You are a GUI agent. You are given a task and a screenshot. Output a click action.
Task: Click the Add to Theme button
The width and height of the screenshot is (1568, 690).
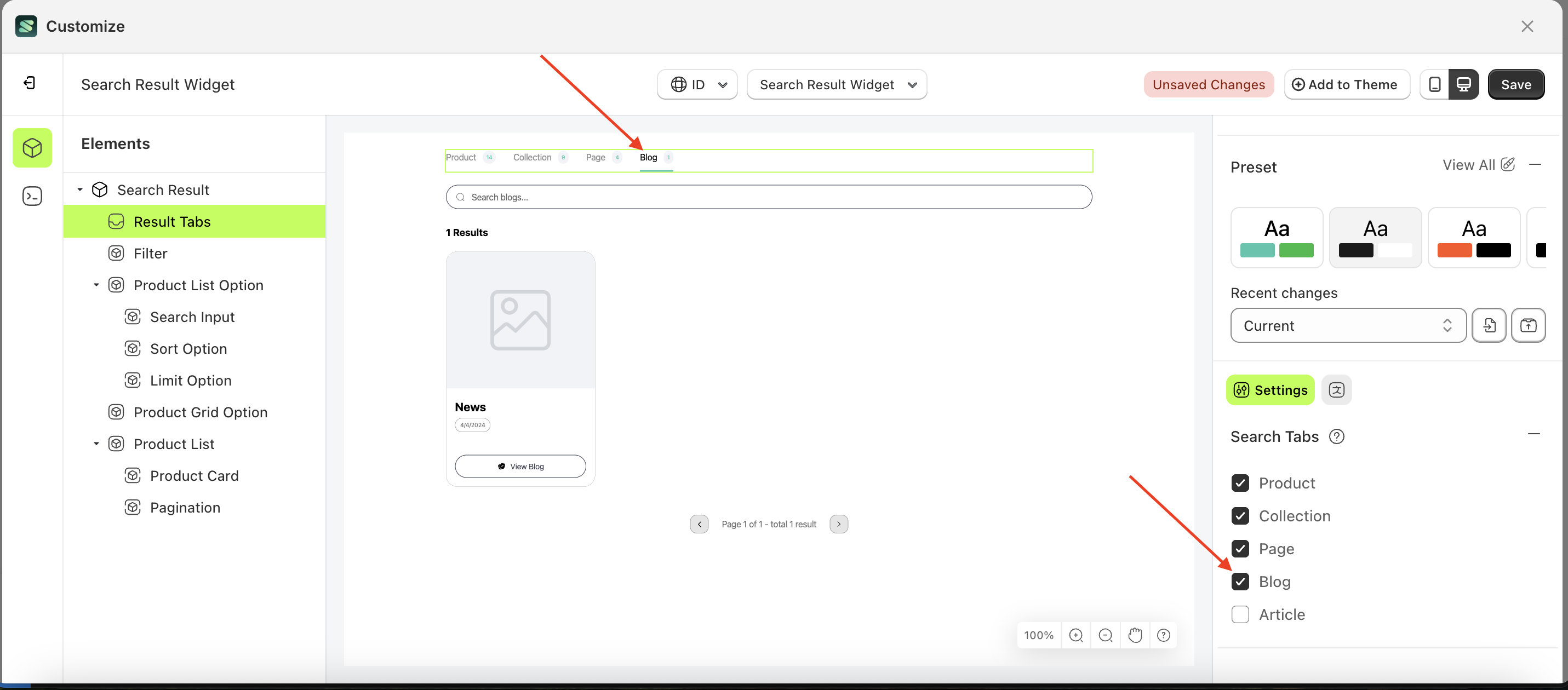coord(1347,84)
